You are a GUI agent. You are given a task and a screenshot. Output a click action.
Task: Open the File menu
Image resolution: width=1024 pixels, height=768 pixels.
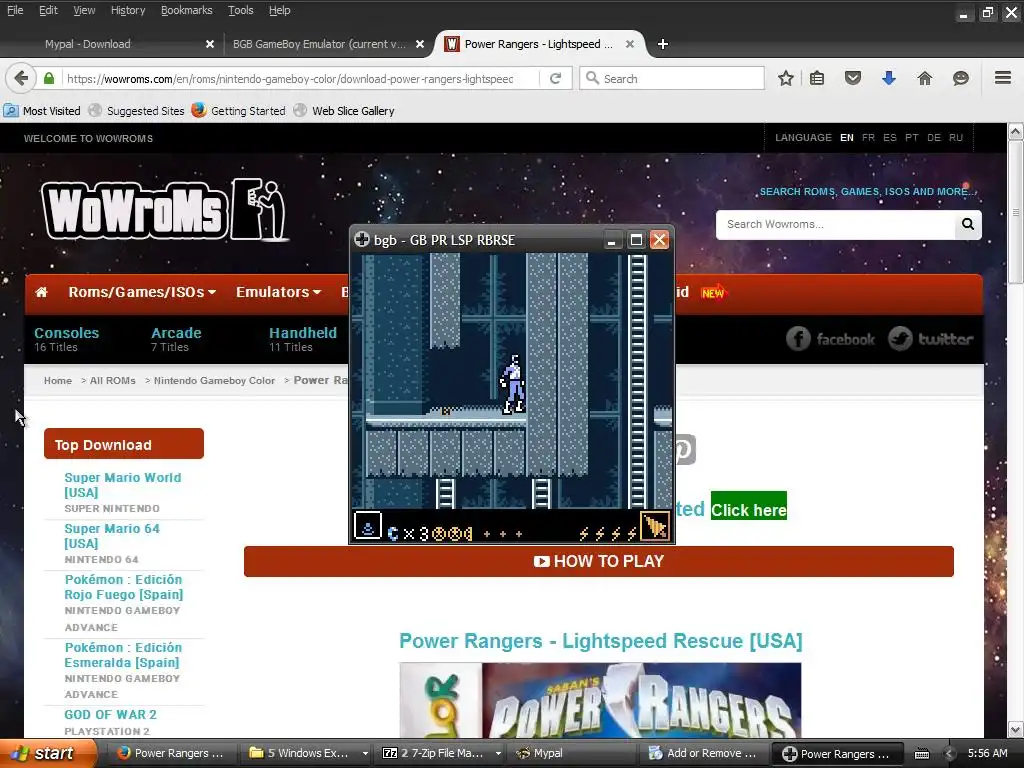click(x=15, y=10)
